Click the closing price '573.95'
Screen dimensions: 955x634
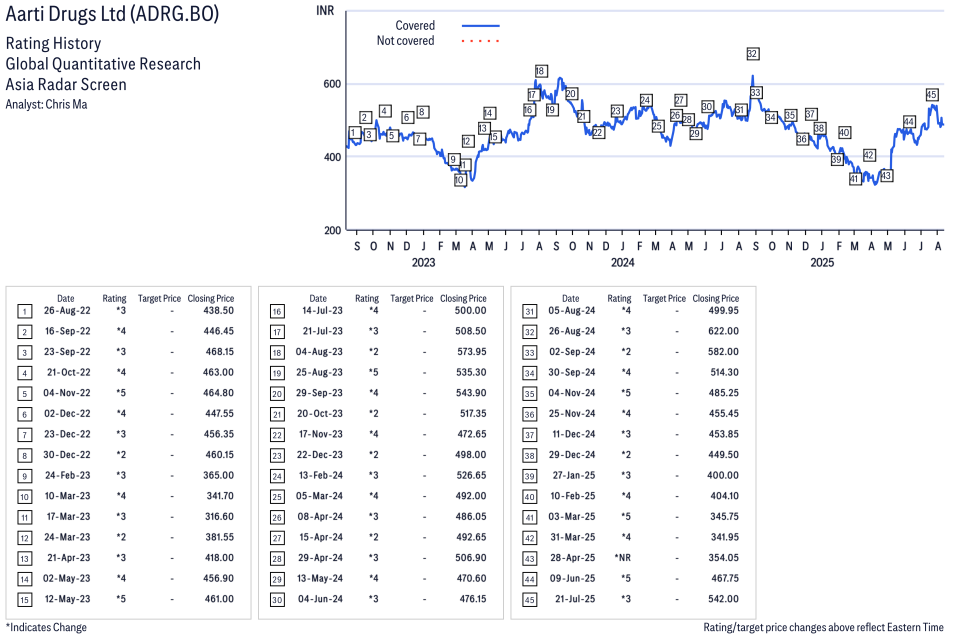point(472,352)
